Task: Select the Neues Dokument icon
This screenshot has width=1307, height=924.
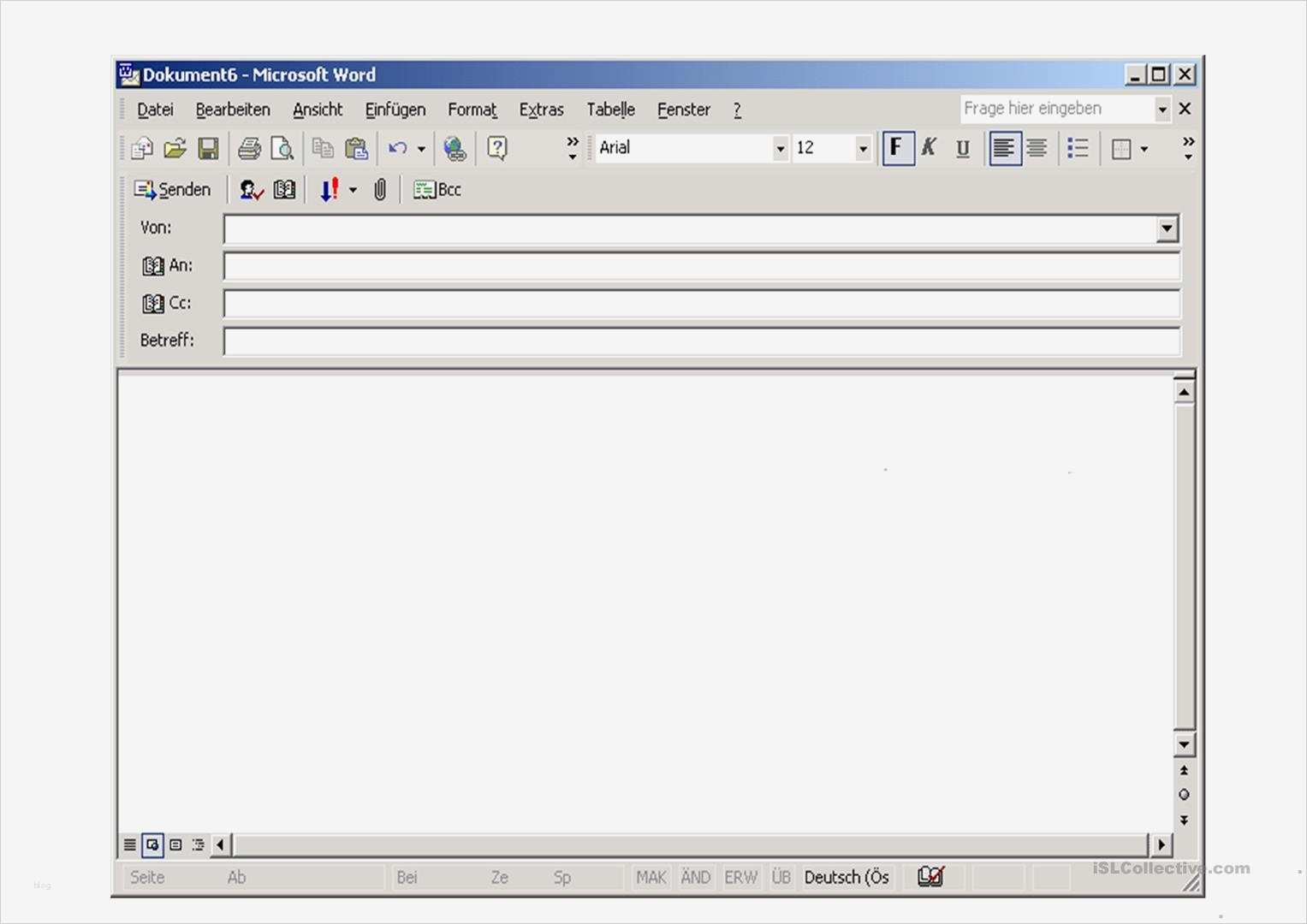Action: pos(141,148)
